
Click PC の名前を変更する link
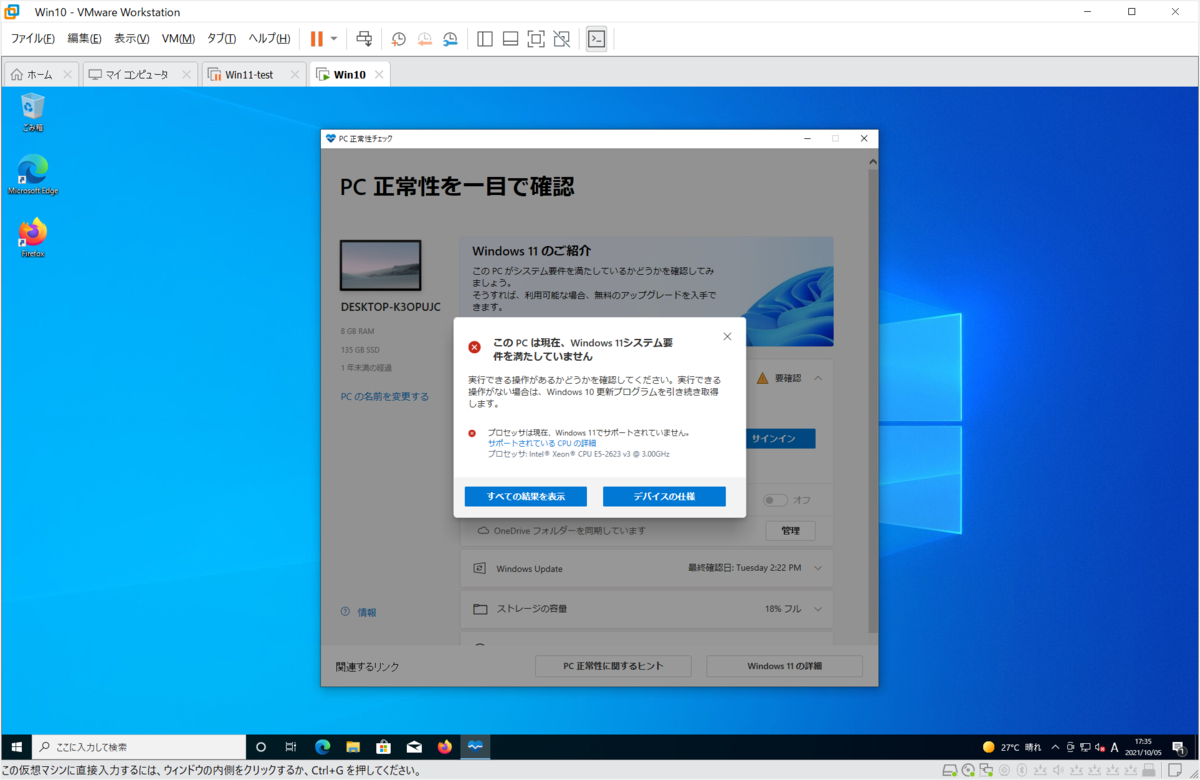coord(385,397)
